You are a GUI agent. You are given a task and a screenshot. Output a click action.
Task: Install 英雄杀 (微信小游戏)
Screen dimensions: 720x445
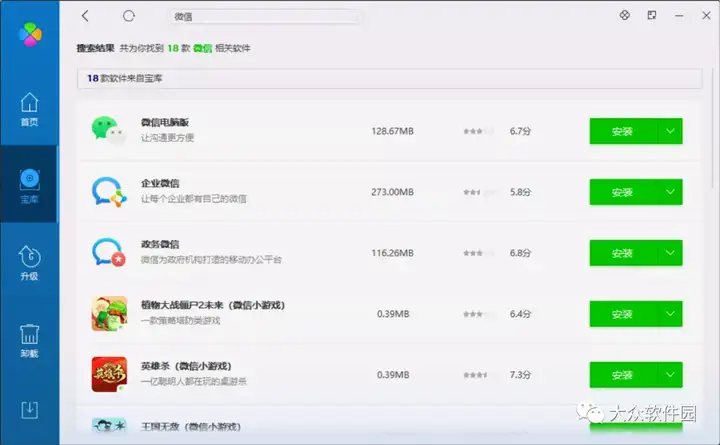pos(623,375)
